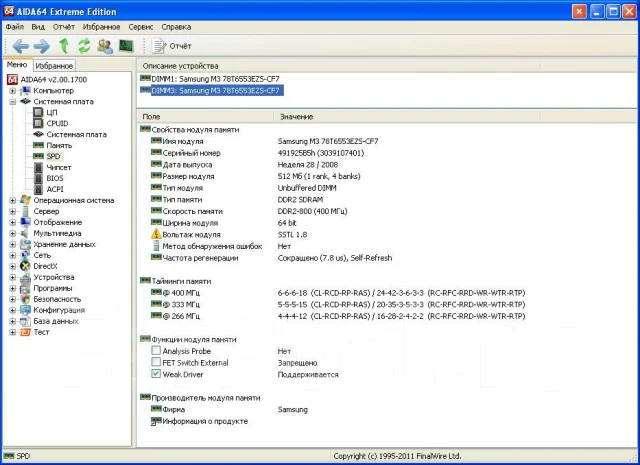Screen dimensions: 640x465
Task: Select the Частота регенерации row
Action: click(271, 258)
